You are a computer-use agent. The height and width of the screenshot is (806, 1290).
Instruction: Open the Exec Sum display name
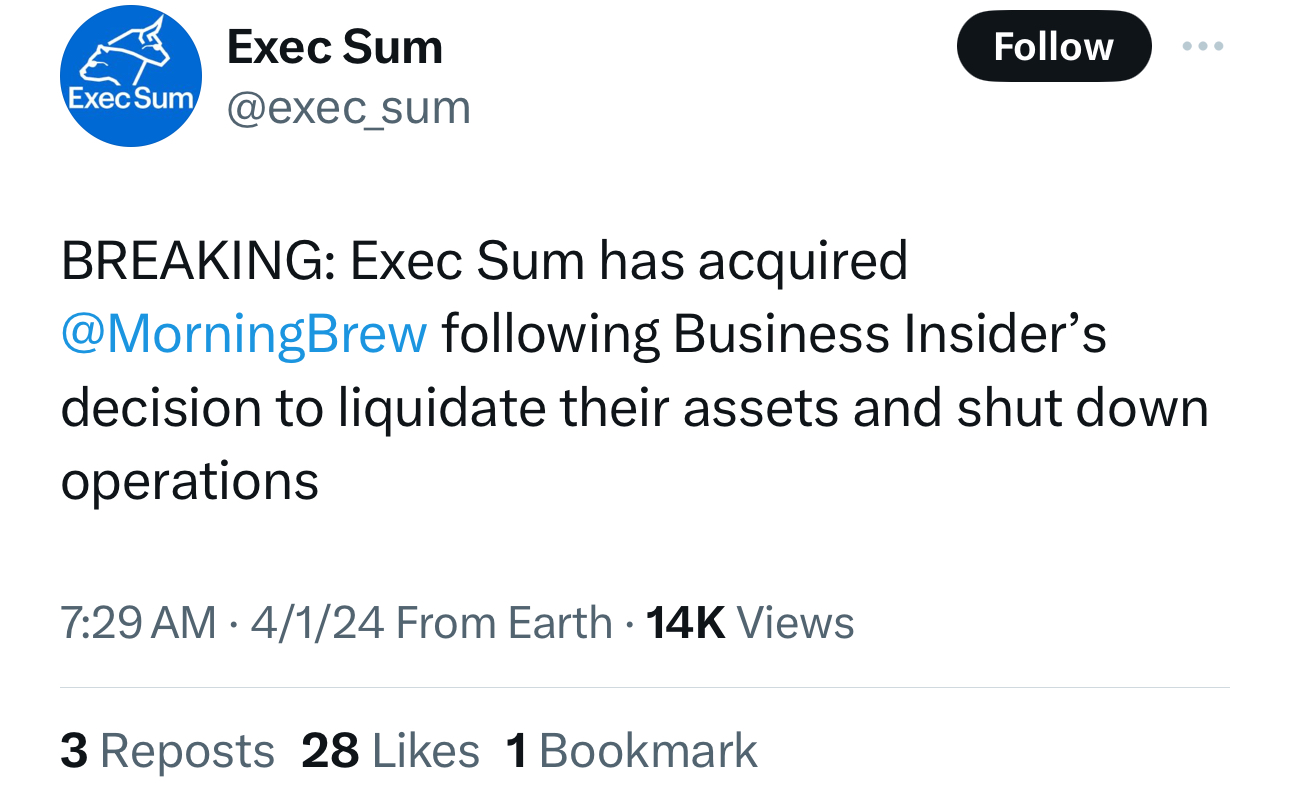[x=335, y=47]
